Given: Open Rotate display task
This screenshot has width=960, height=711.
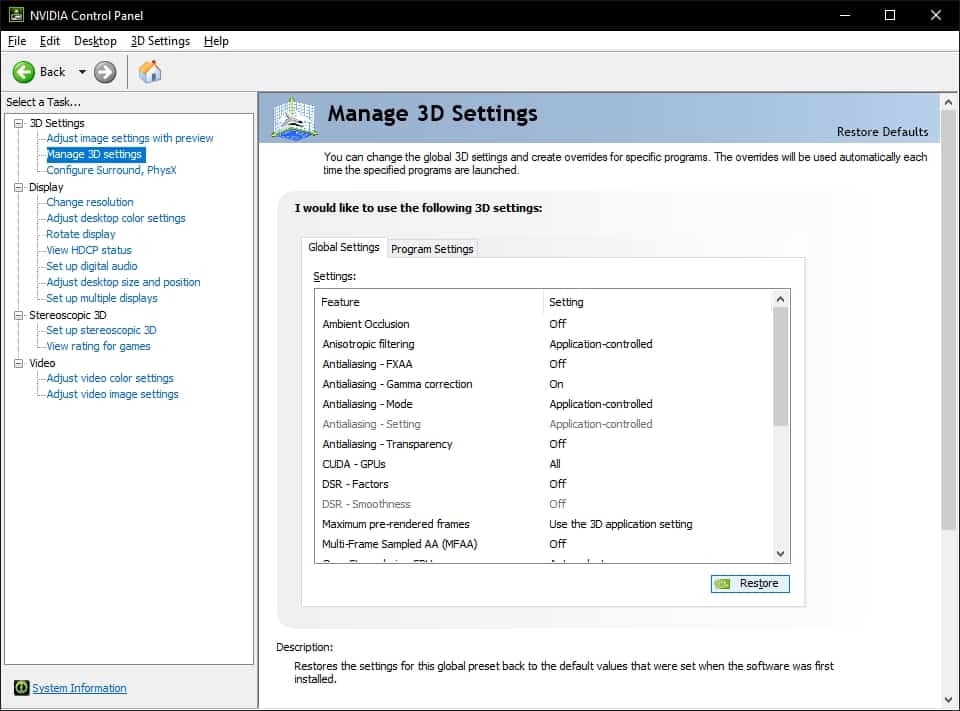Looking at the screenshot, I should (x=81, y=234).
